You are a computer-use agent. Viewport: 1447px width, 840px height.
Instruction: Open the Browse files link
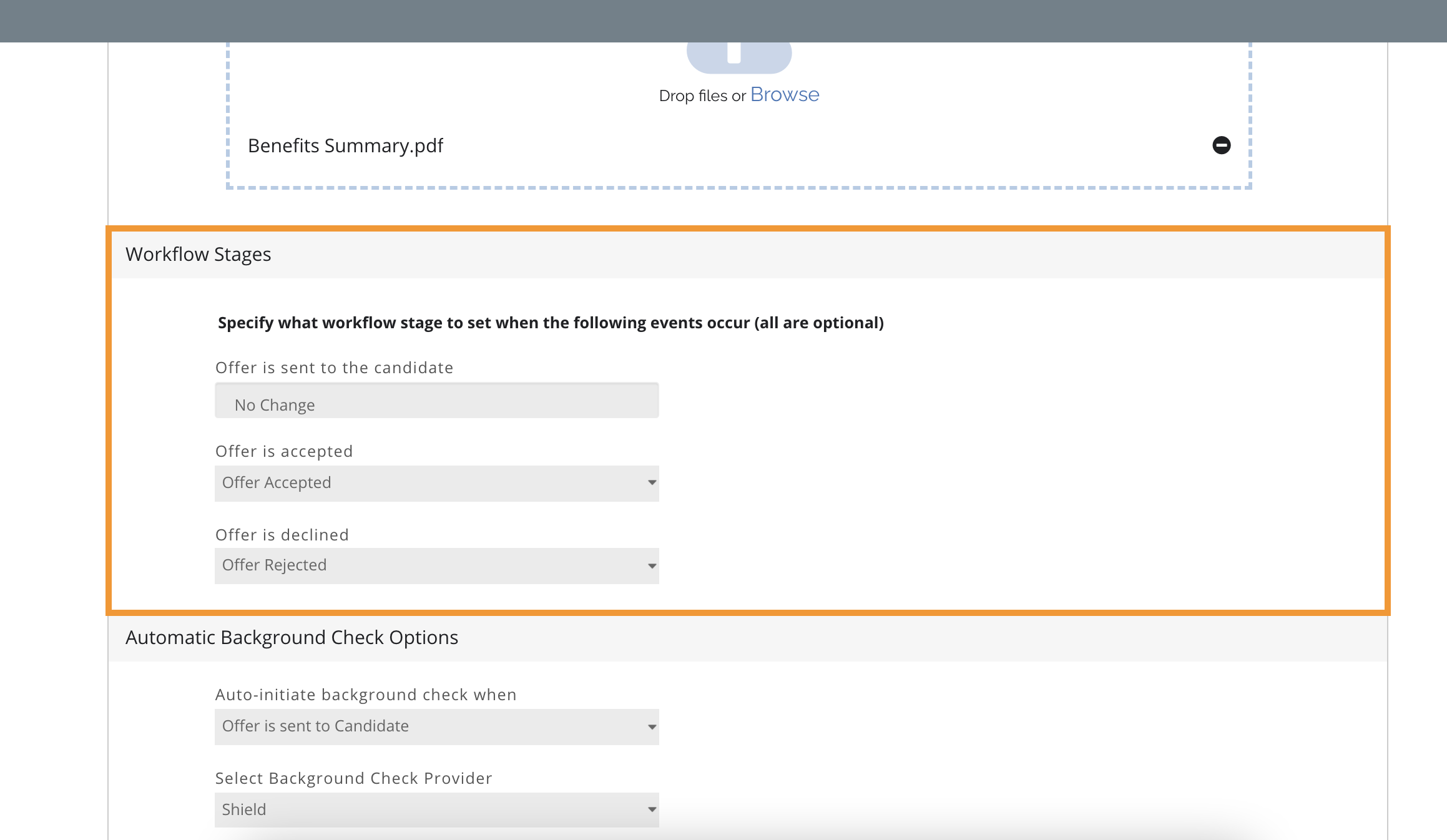pos(785,94)
